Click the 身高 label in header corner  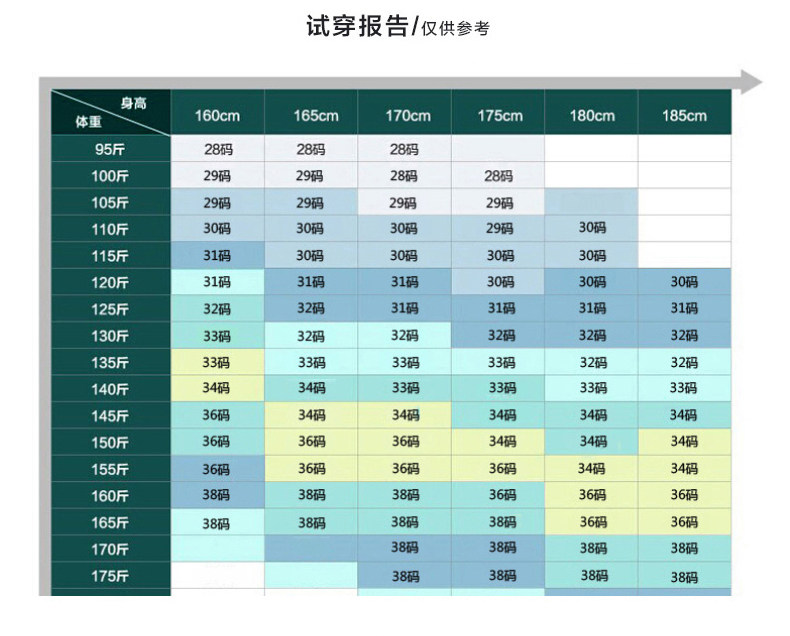point(134,103)
